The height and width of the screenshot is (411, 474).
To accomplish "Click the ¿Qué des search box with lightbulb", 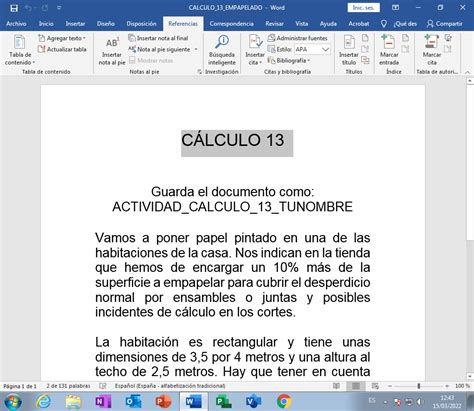I will pyautogui.click(x=399, y=24).
